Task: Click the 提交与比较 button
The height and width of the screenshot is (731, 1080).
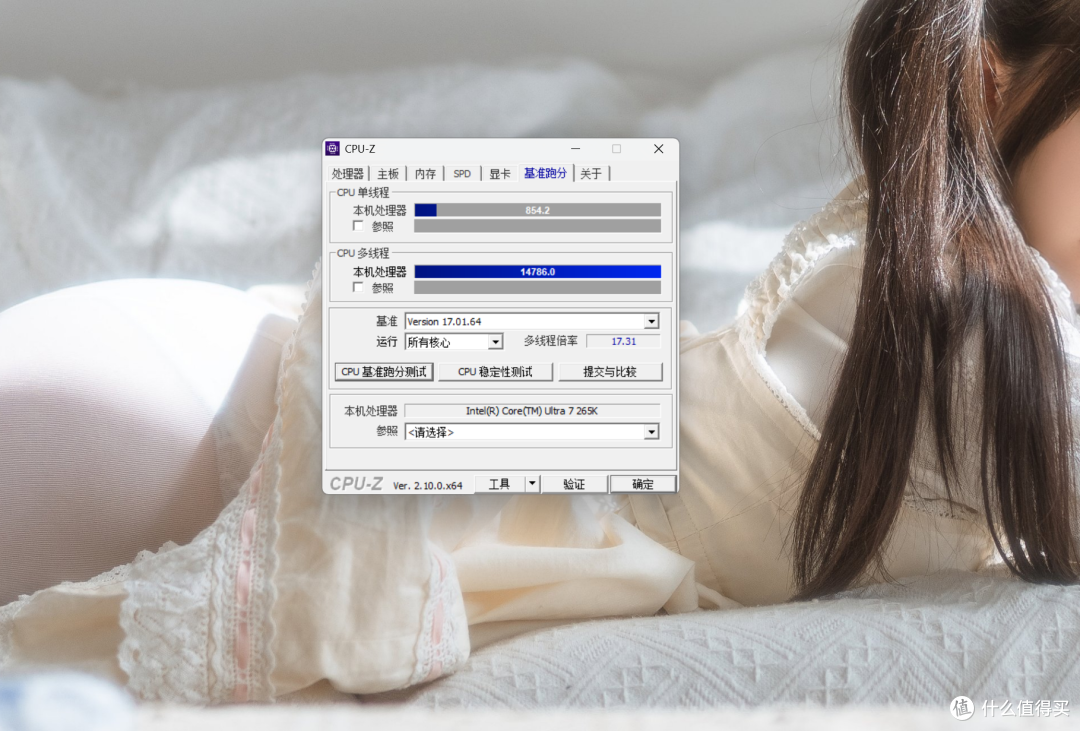Action: pyautogui.click(x=610, y=372)
